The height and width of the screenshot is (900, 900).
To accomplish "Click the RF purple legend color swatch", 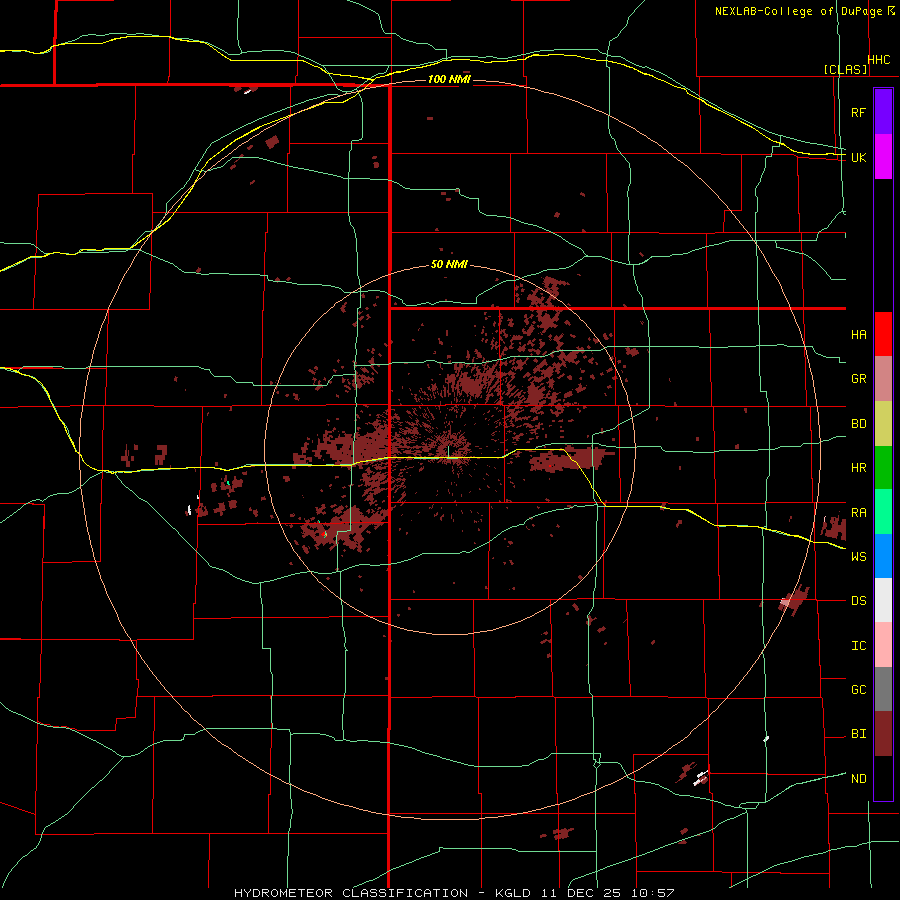I will 883,111.
